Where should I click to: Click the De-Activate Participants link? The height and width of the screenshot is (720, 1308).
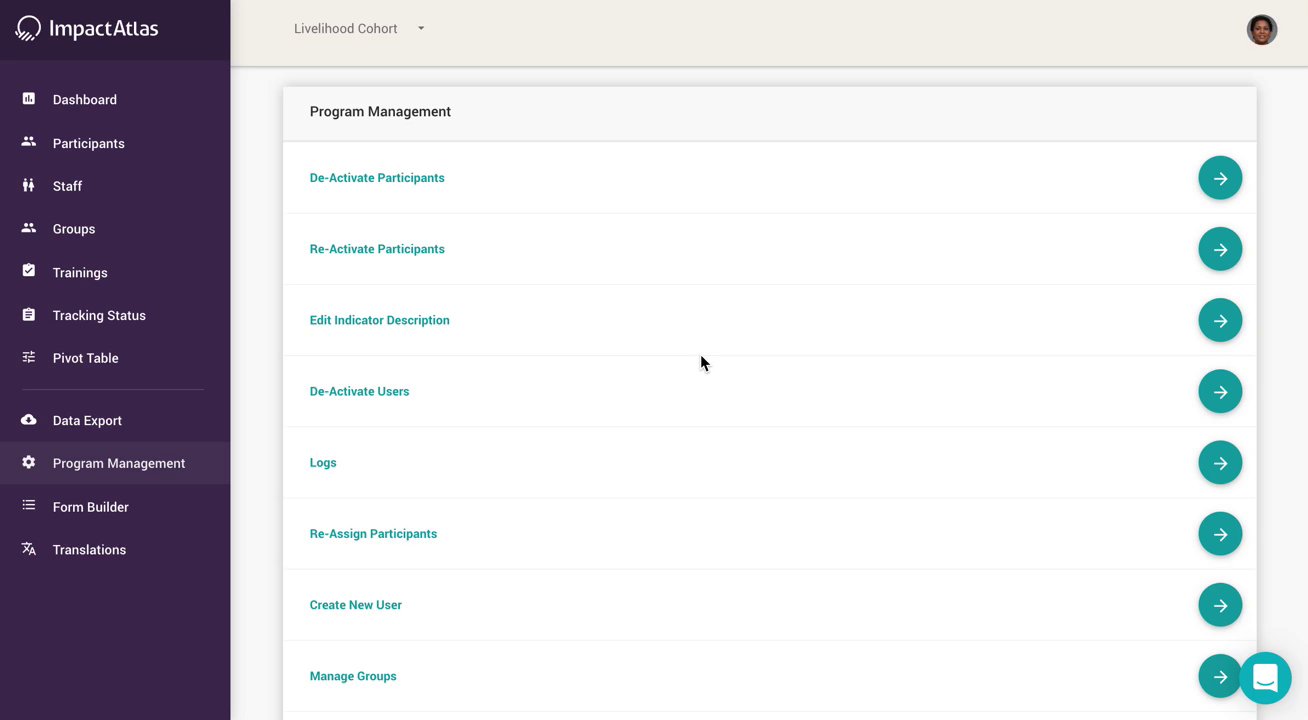tap(377, 178)
